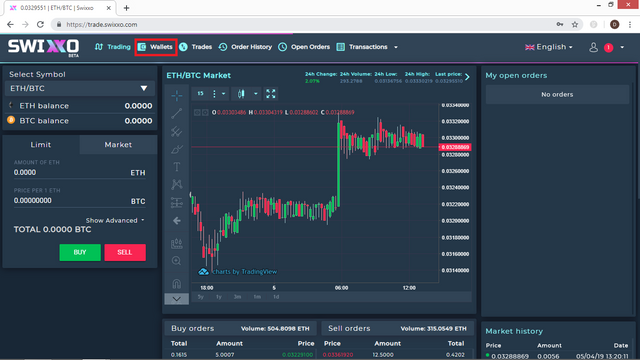This screenshot has width=640, height=360.
Task: Click the candlestick chart style icon
Action: (241, 94)
